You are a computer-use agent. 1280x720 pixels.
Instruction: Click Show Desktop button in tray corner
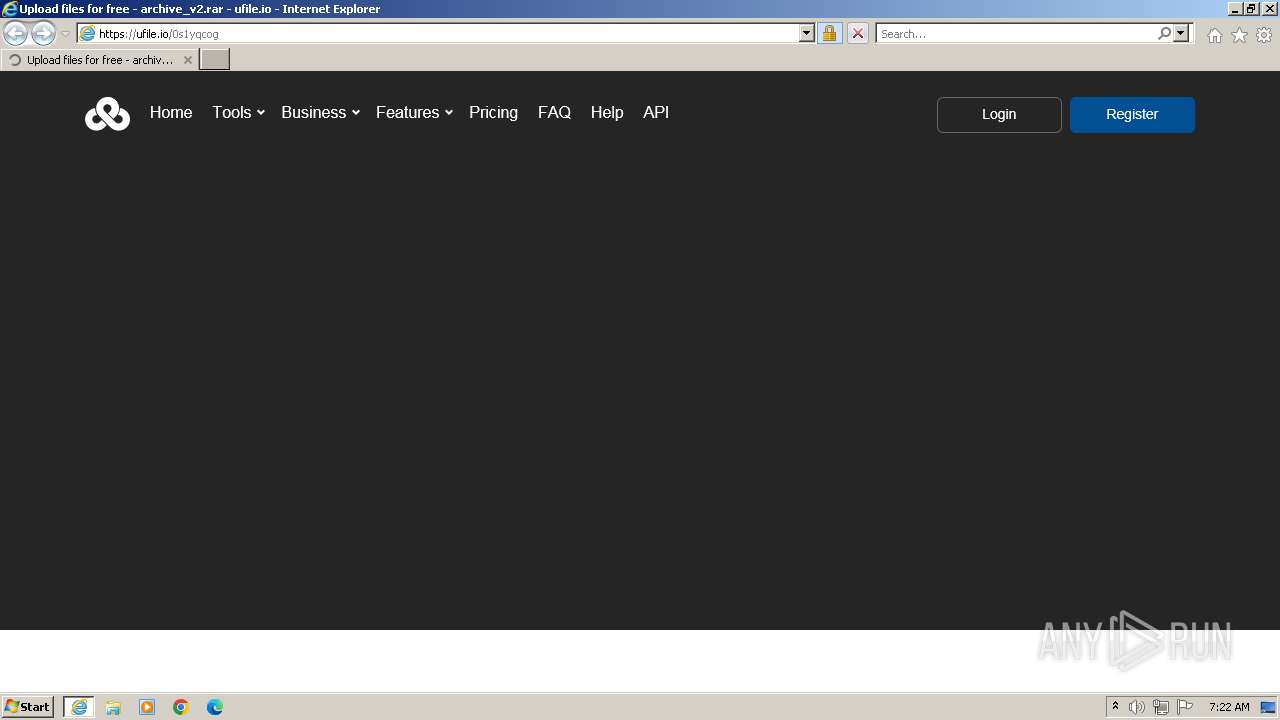pos(1268,707)
